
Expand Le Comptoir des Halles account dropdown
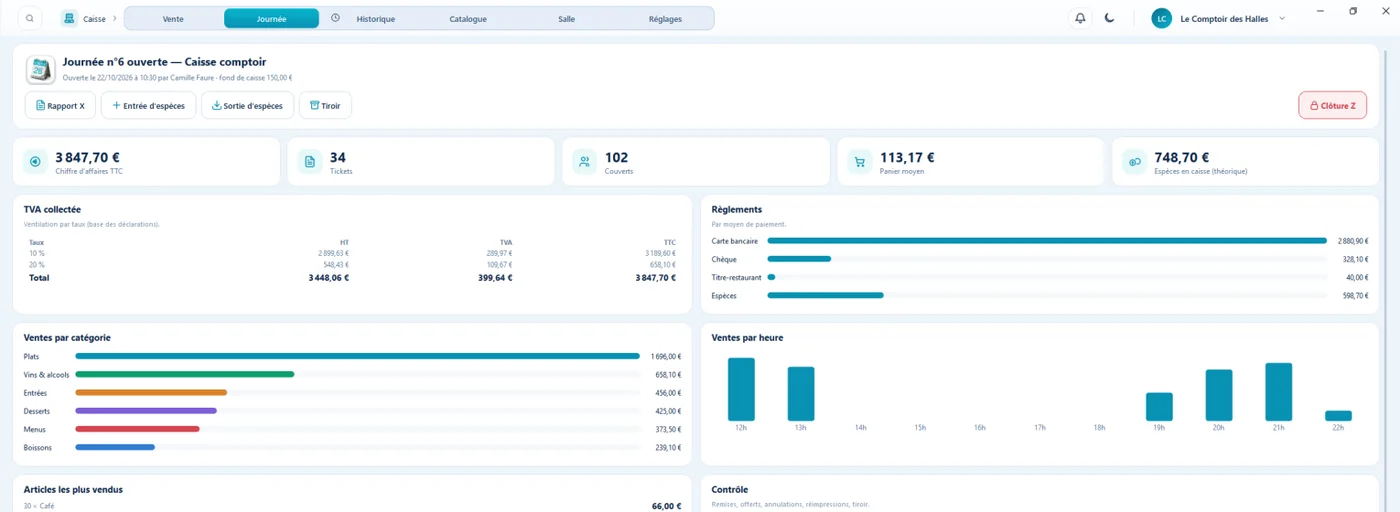(1282, 18)
